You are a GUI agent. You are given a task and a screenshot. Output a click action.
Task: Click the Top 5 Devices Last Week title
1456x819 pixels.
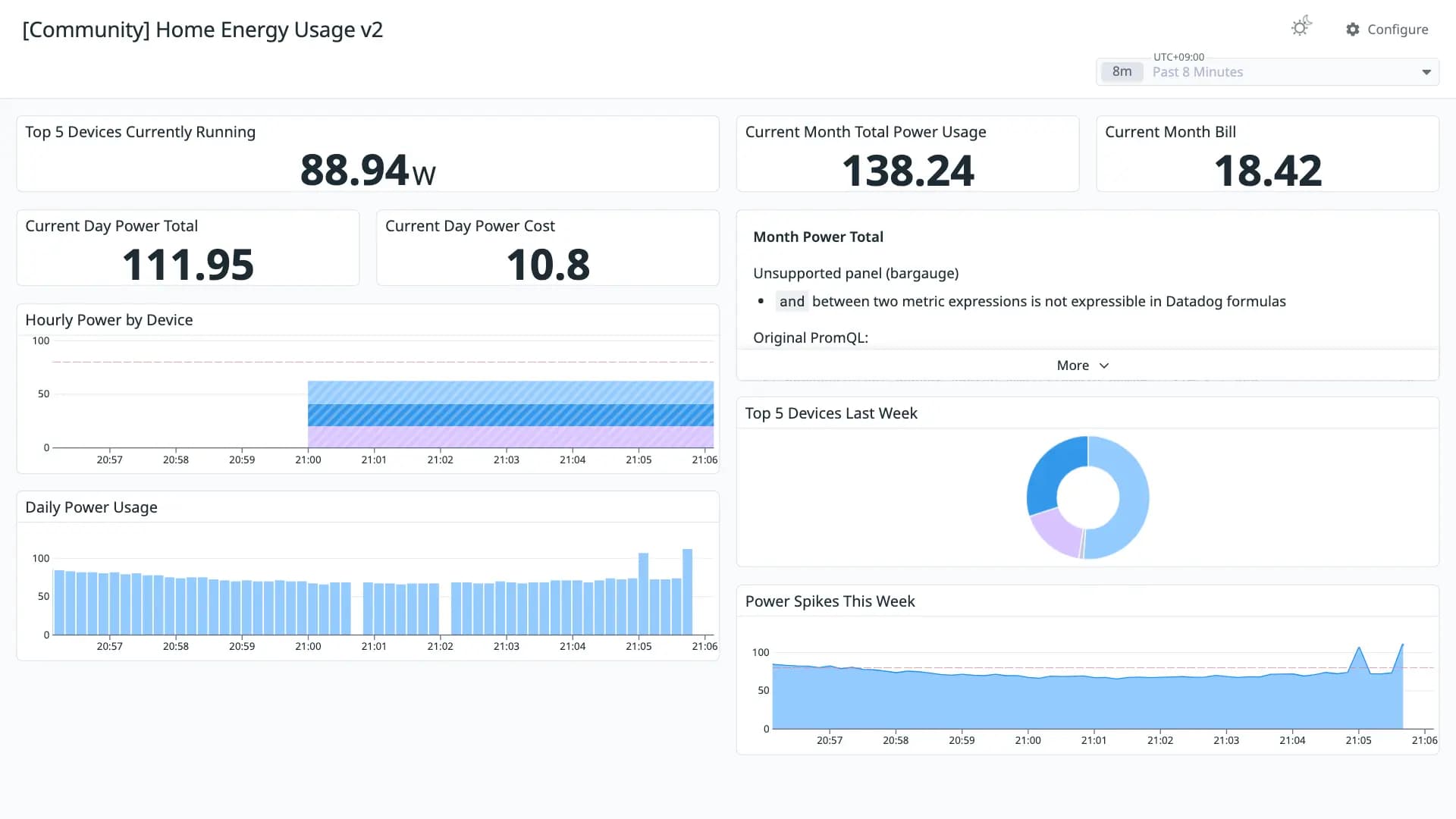click(x=831, y=413)
